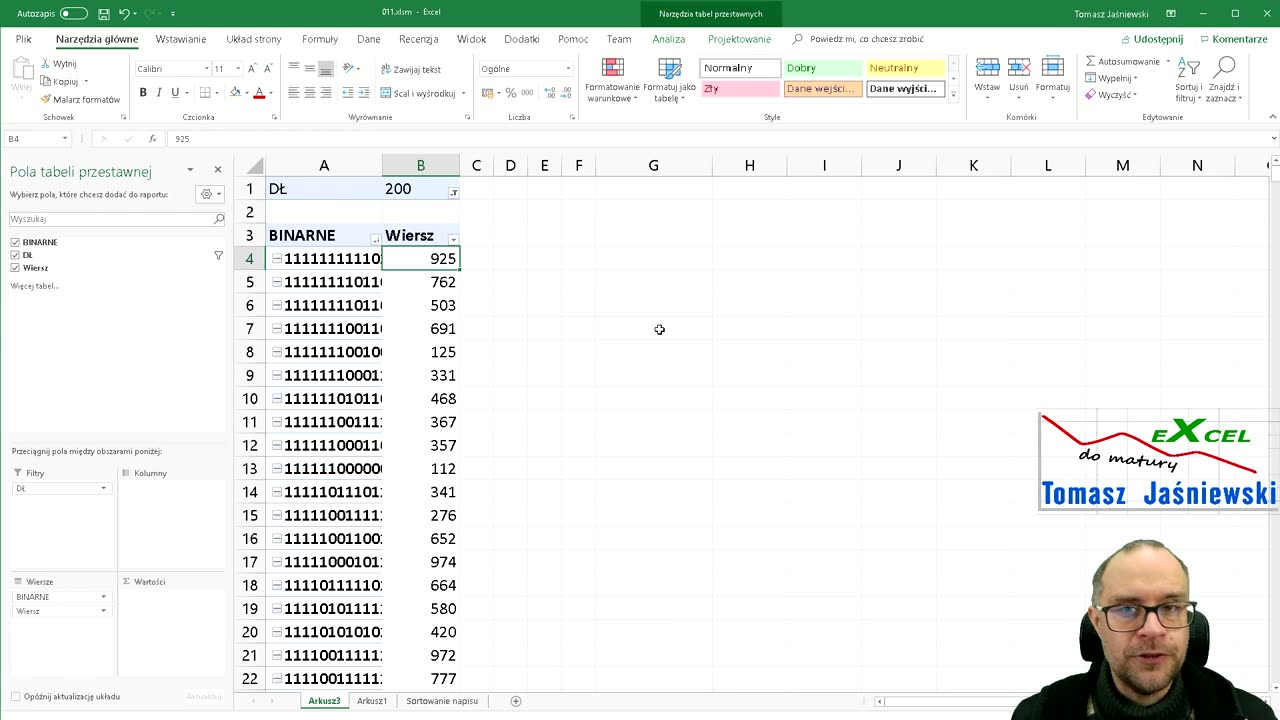1280x720 pixels.
Task: Uncheck the BINARNE field checkbox
Action: pos(15,242)
